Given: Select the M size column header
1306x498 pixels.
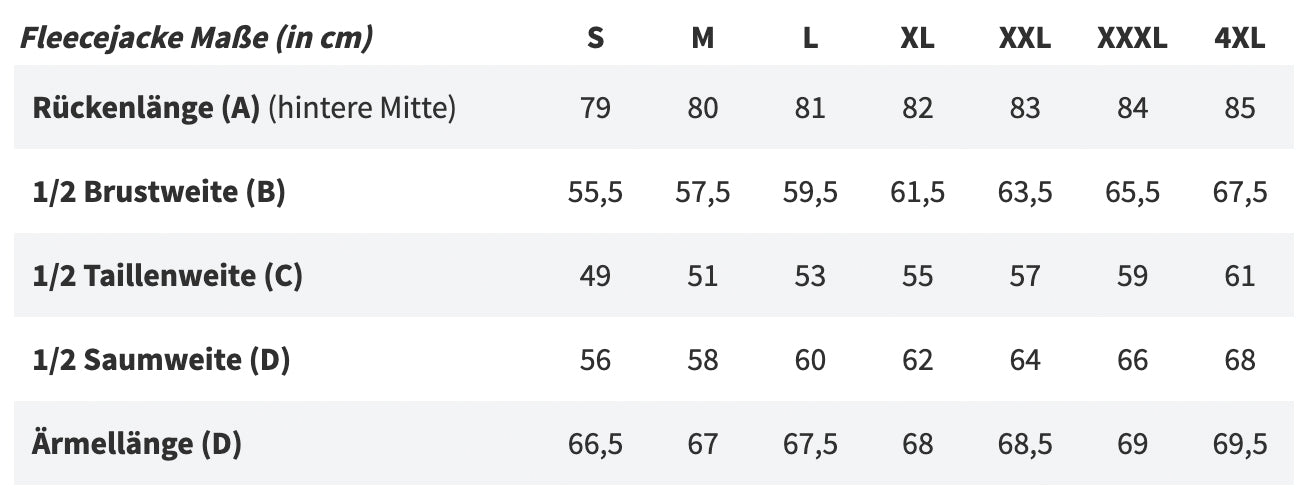Looking at the screenshot, I should pos(703,39).
